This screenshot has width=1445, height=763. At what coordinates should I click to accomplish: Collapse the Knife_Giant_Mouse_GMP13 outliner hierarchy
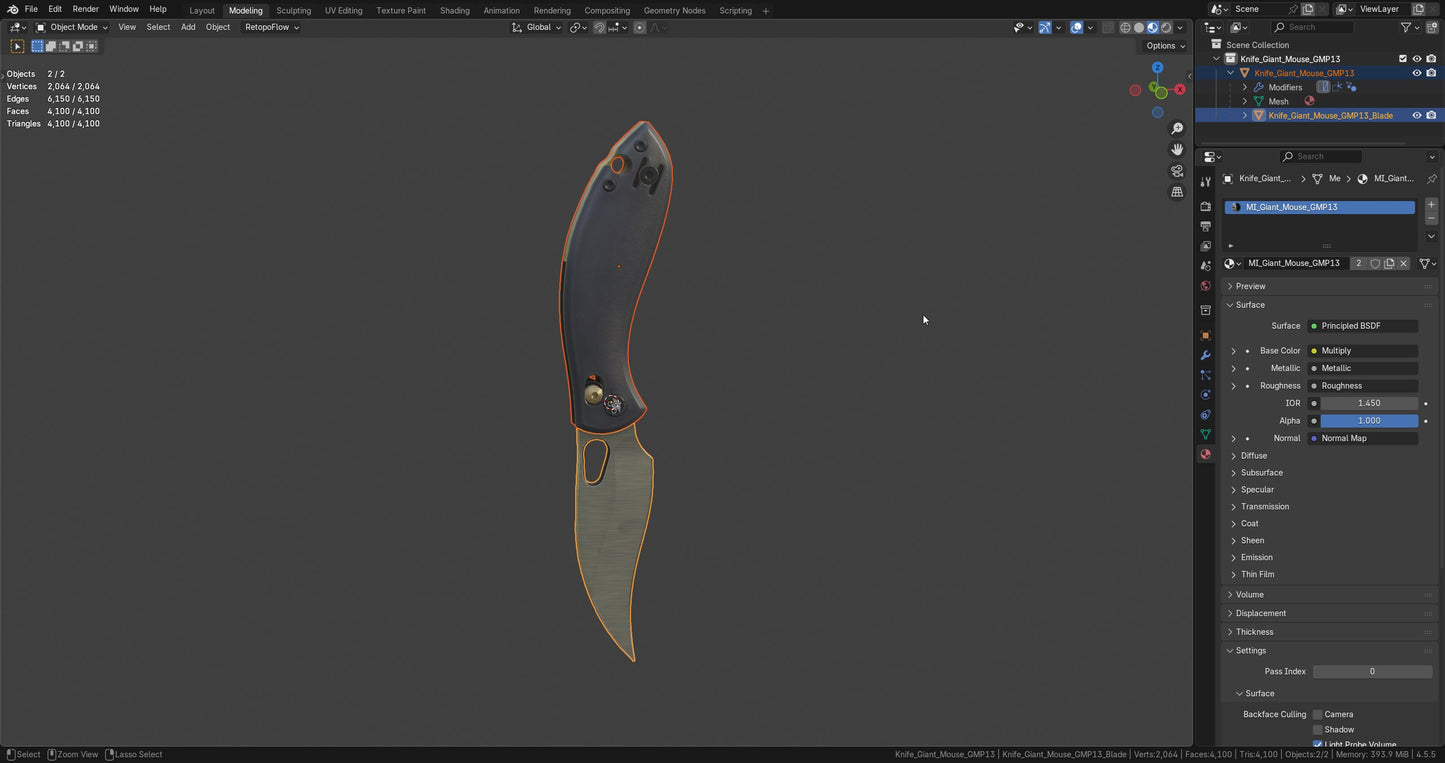coord(1216,59)
